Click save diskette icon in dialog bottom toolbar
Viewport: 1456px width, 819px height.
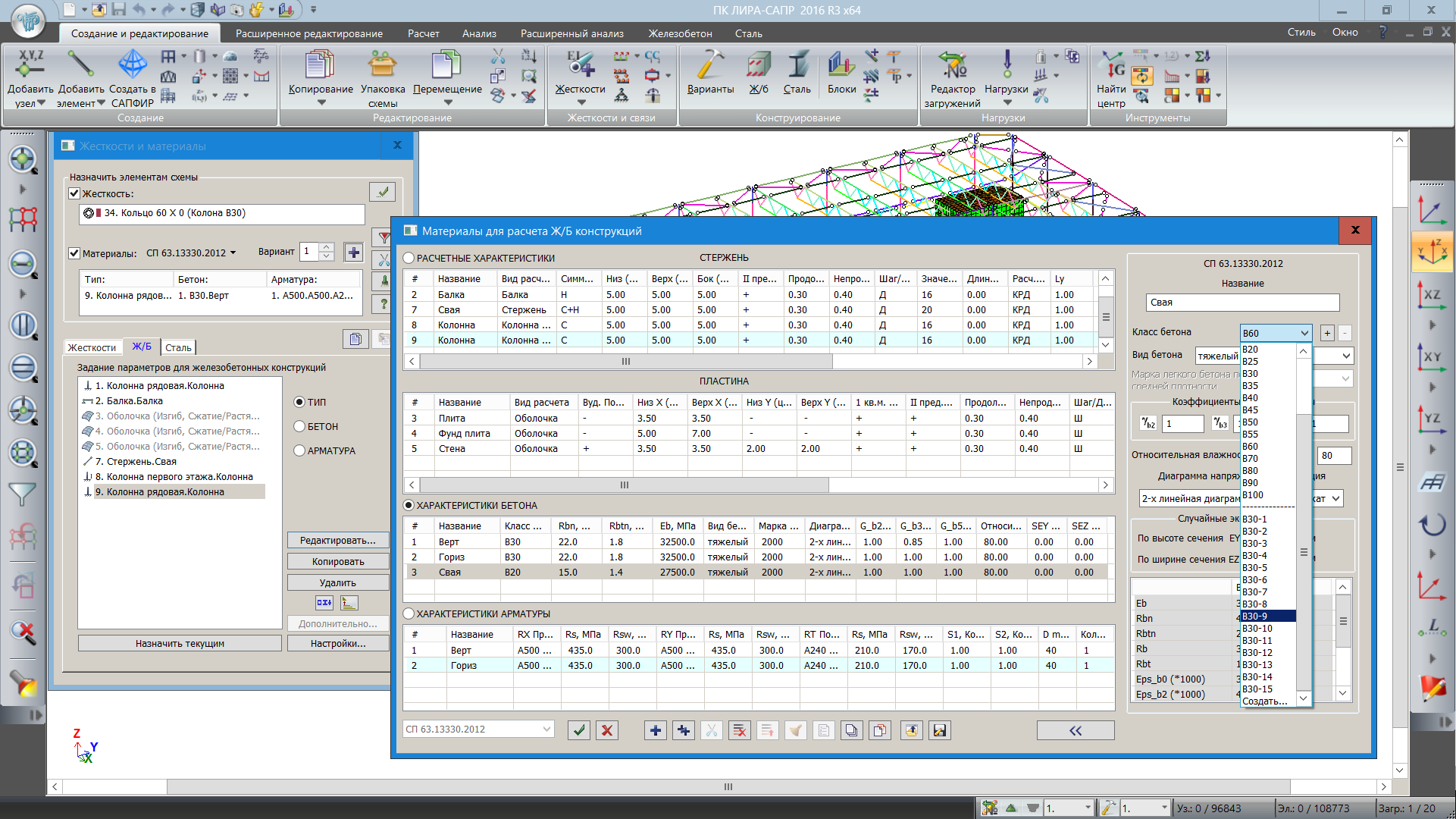click(x=940, y=730)
